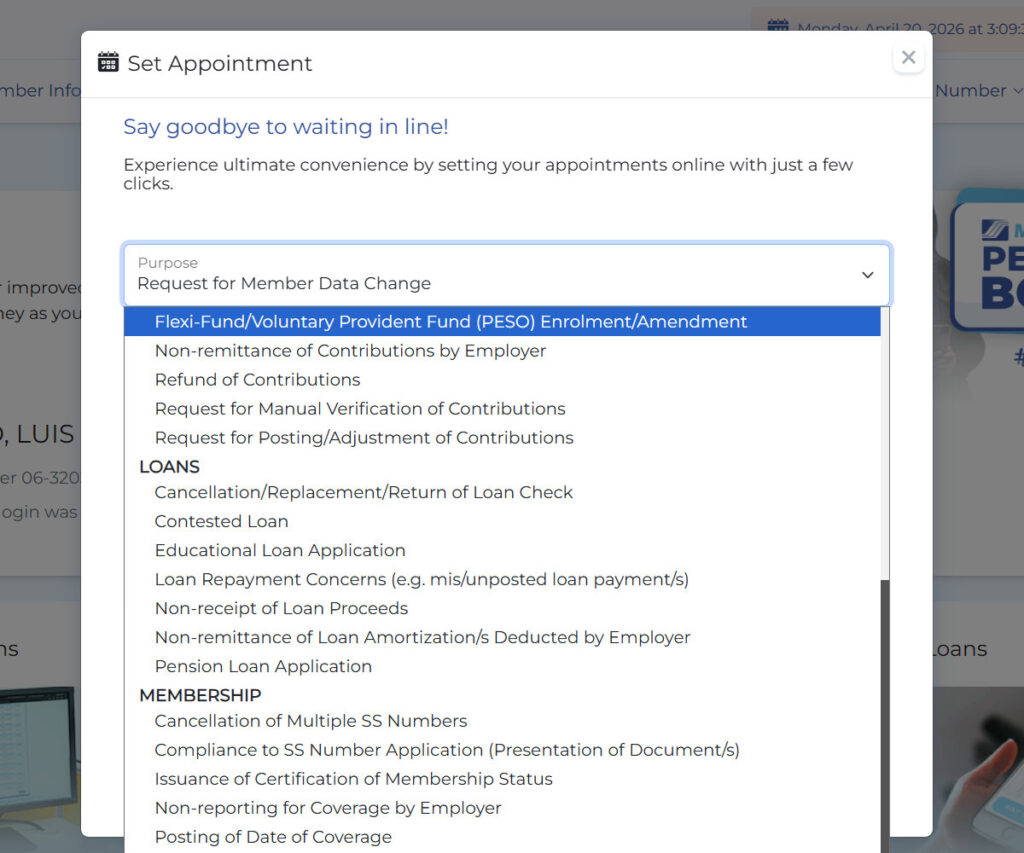The image size is (1024, 853).
Task: Select Cancellation of Multiple SS Numbers
Action: [x=502, y=721]
